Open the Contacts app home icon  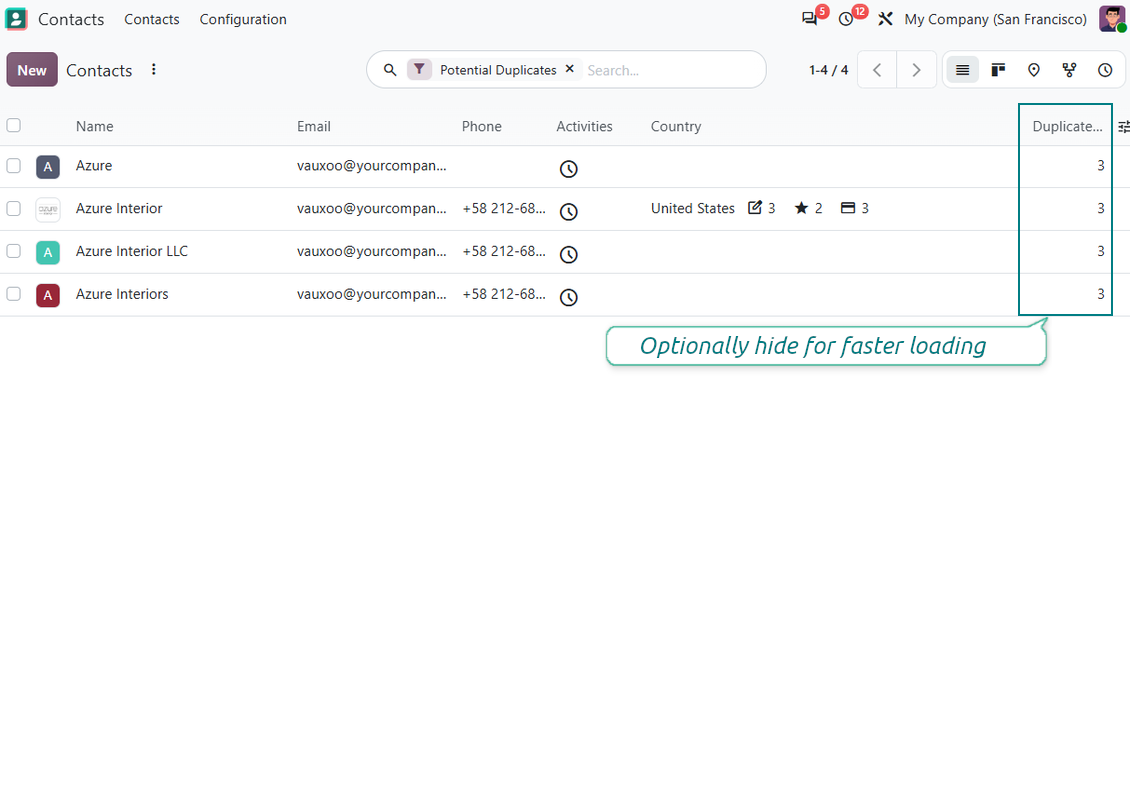pos(16,19)
